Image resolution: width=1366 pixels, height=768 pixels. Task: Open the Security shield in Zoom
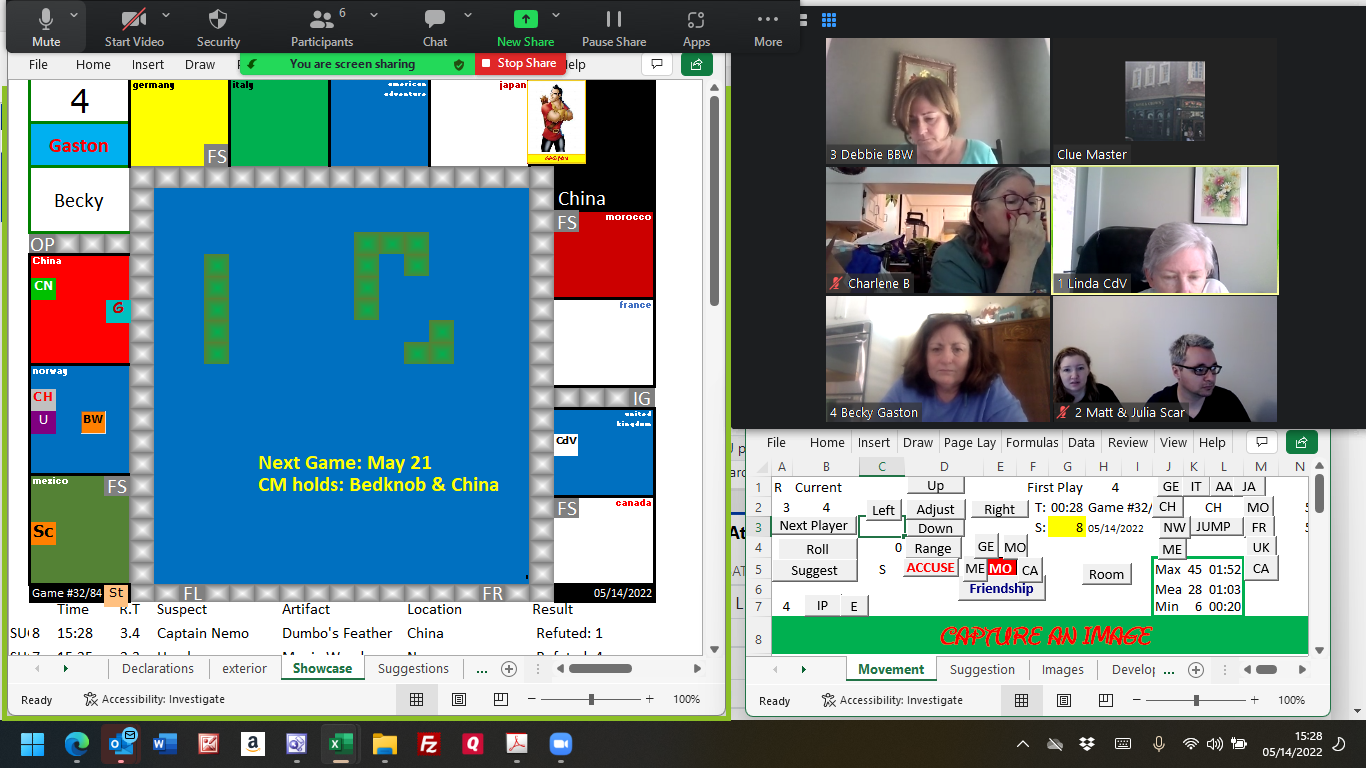218,28
